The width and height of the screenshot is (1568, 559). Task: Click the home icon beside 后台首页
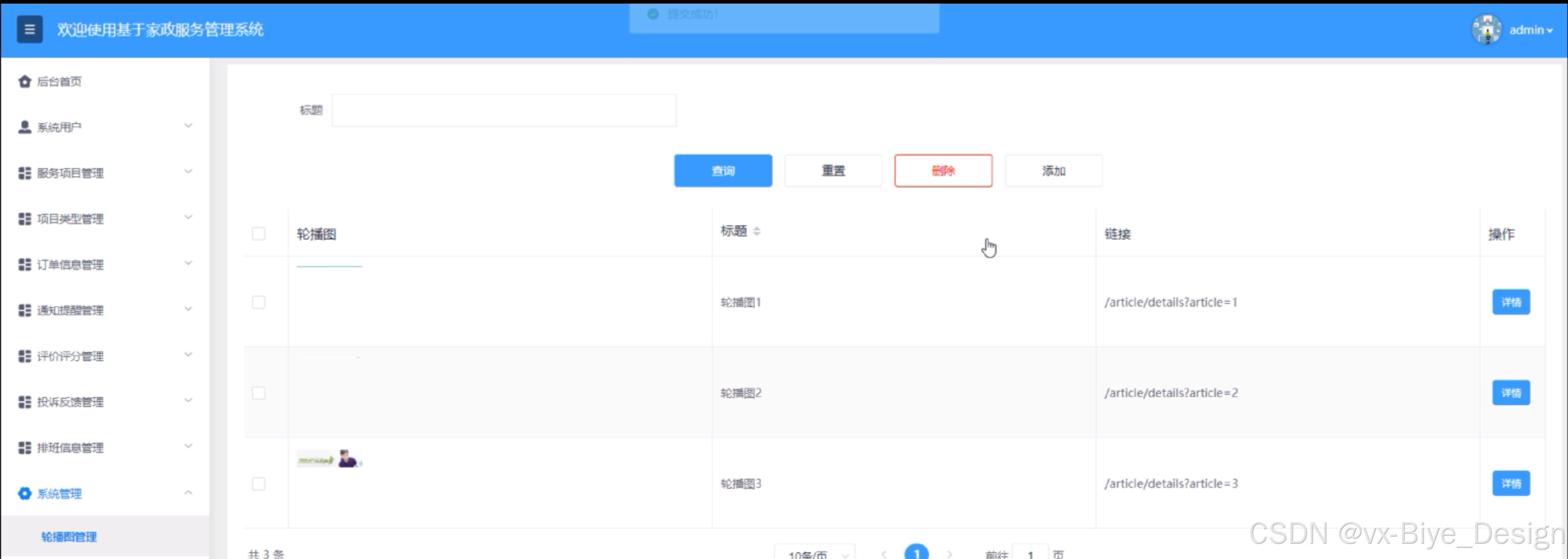[25, 82]
